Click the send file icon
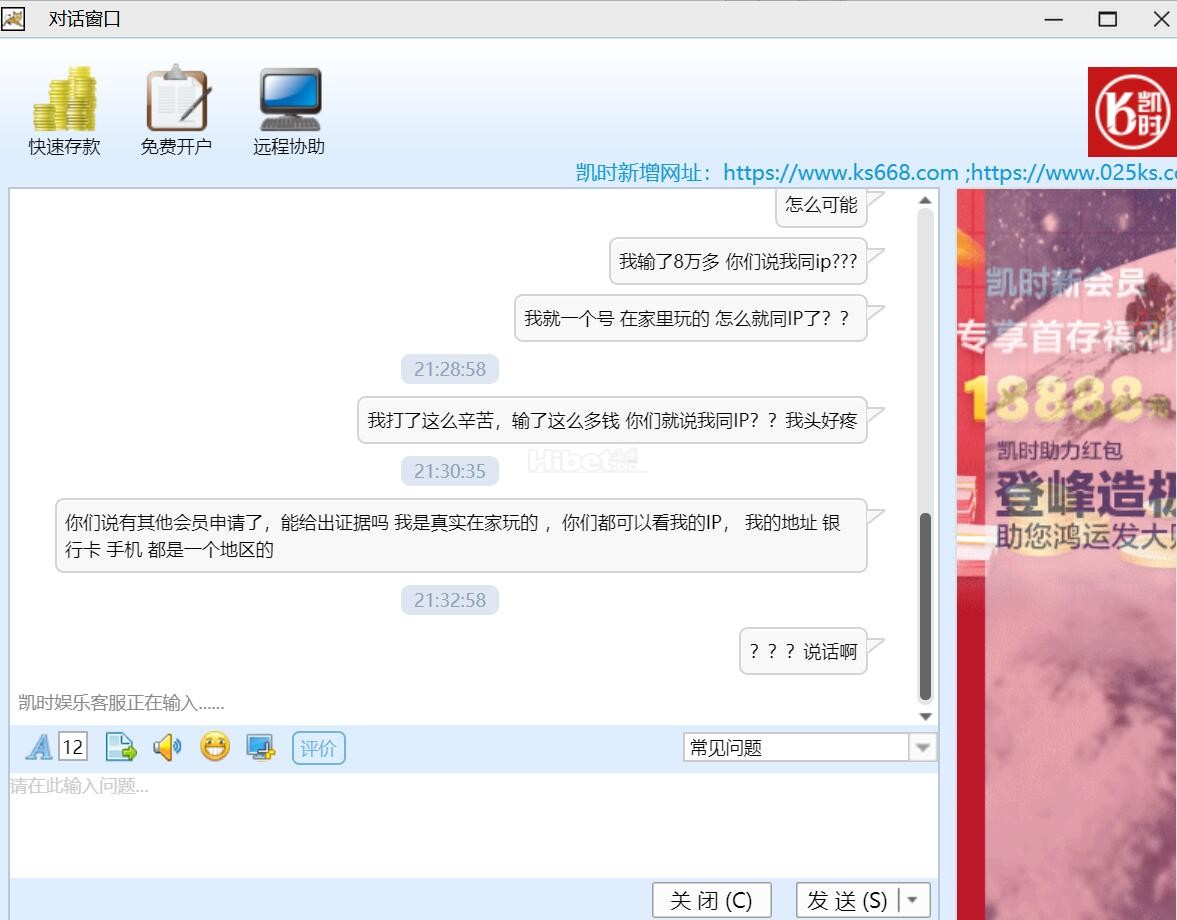Viewport: 1177px width, 920px height. pos(120,747)
